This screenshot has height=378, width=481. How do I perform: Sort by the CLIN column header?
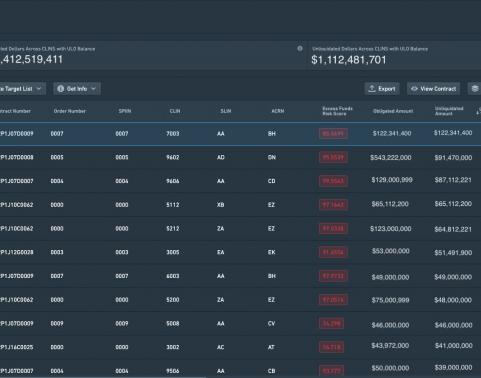pyautogui.click(x=175, y=111)
